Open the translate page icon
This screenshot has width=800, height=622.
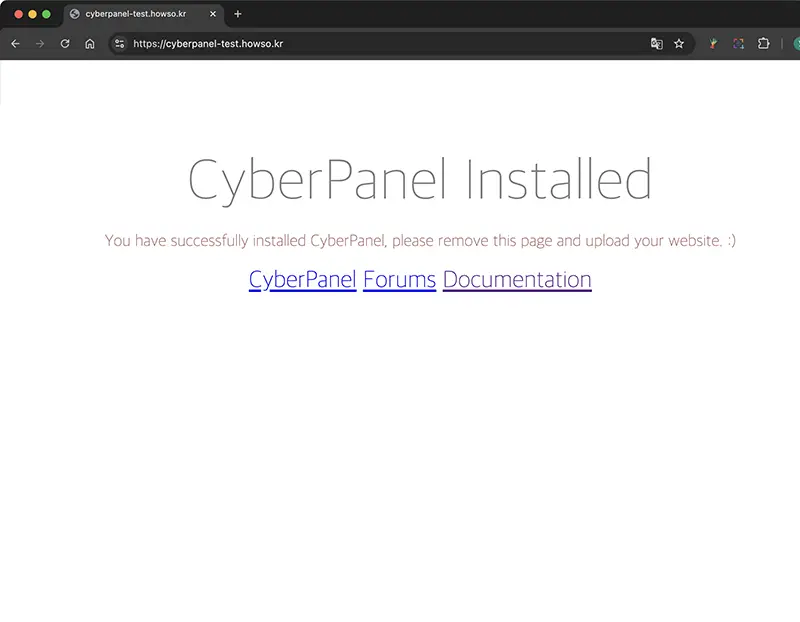pyautogui.click(x=657, y=44)
